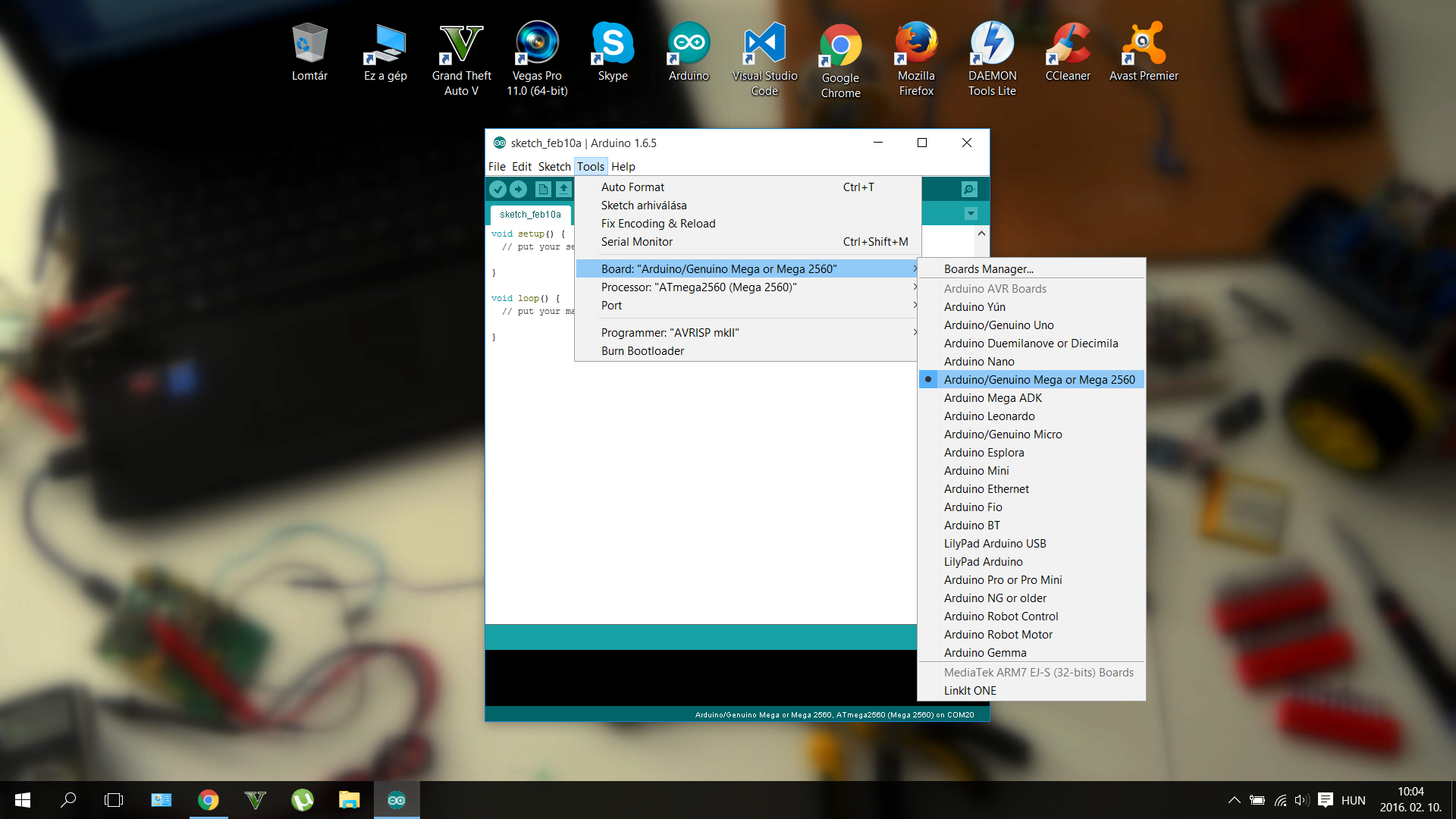This screenshot has width=1456, height=819.
Task: Select the LinkIt ONE board option
Action: coord(970,691)
